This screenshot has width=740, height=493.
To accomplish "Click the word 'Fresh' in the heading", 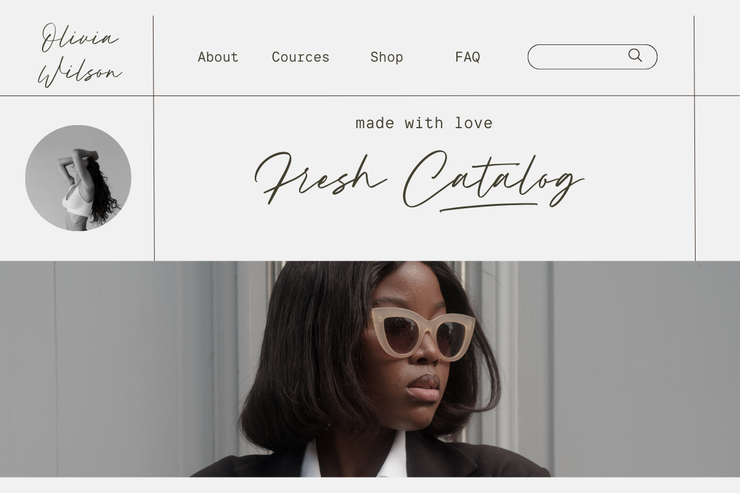I will [320, 178].
